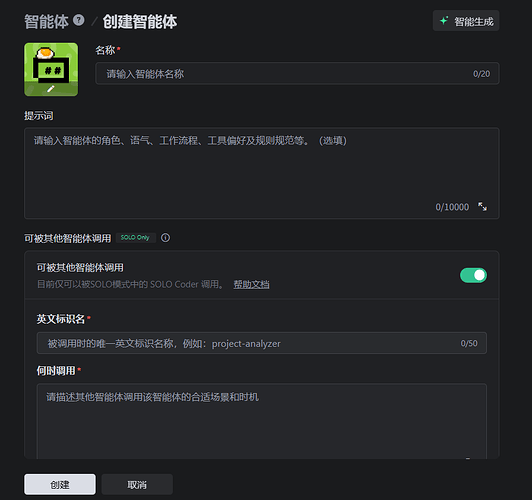Click the pencil icon on the avatar
The width and height of the screenshot is (532, 500).
point(51,89)
